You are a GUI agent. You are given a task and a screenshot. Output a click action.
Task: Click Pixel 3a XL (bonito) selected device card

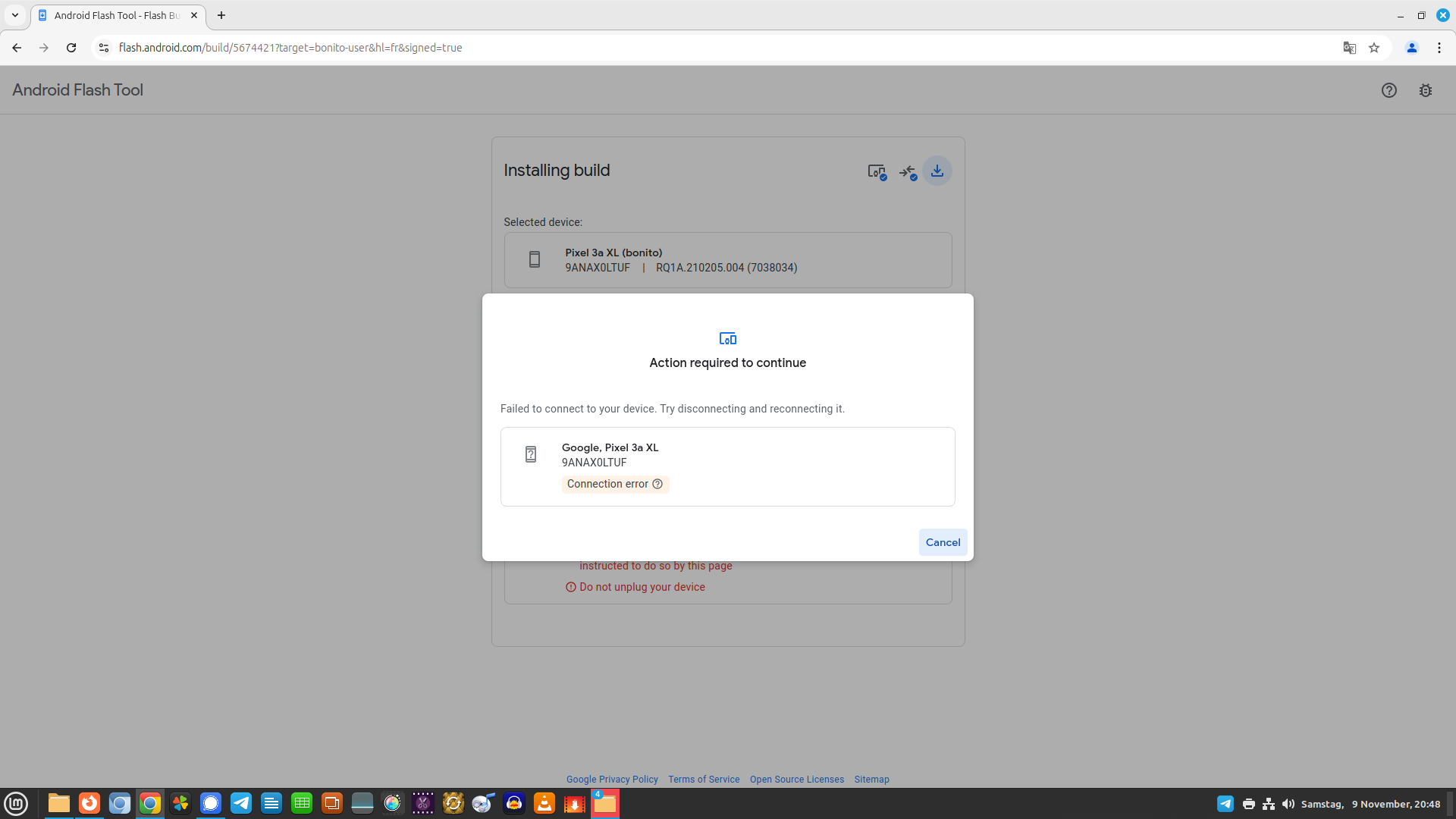point(727,260)
